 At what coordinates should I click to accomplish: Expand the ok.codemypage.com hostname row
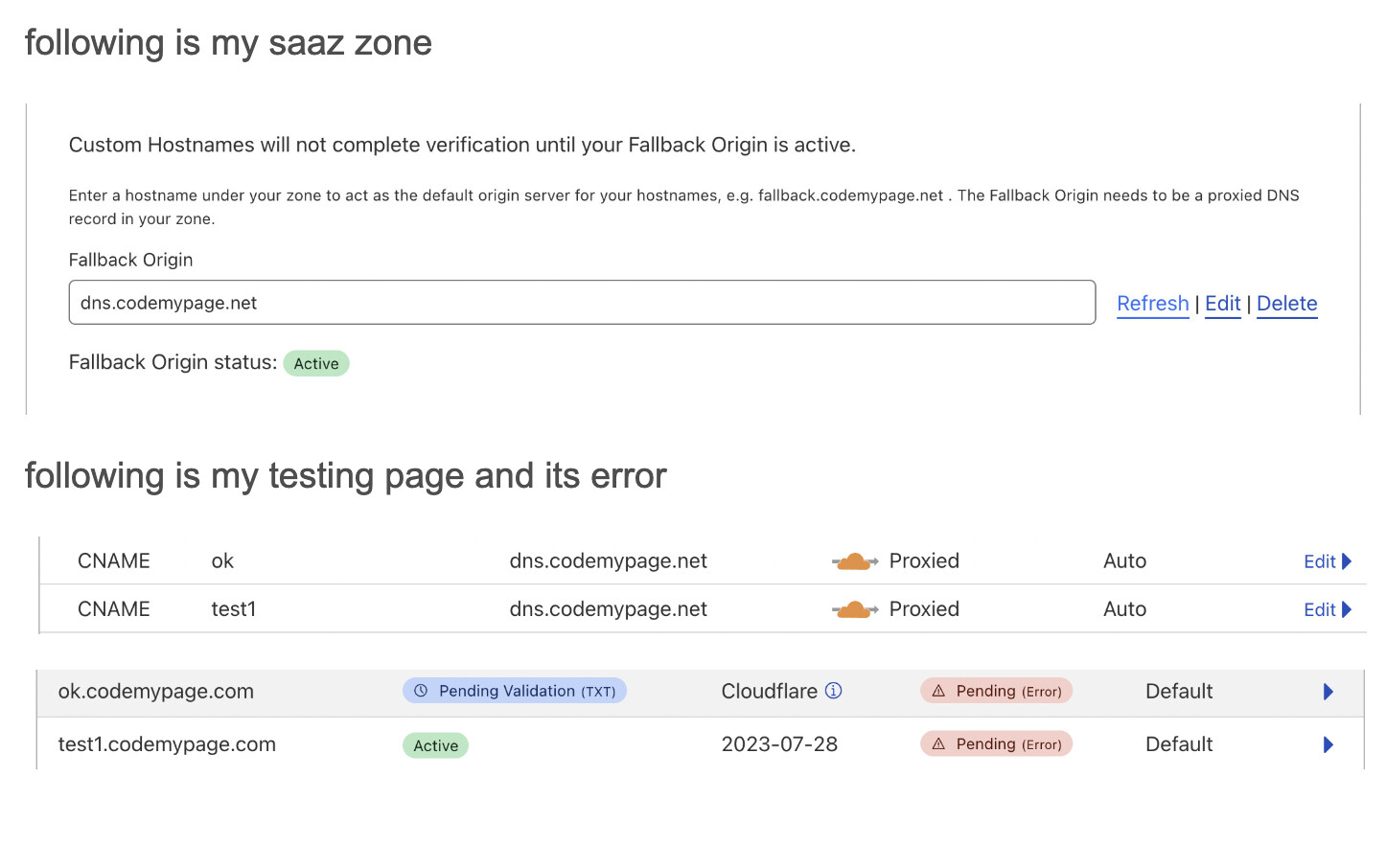1328,692
